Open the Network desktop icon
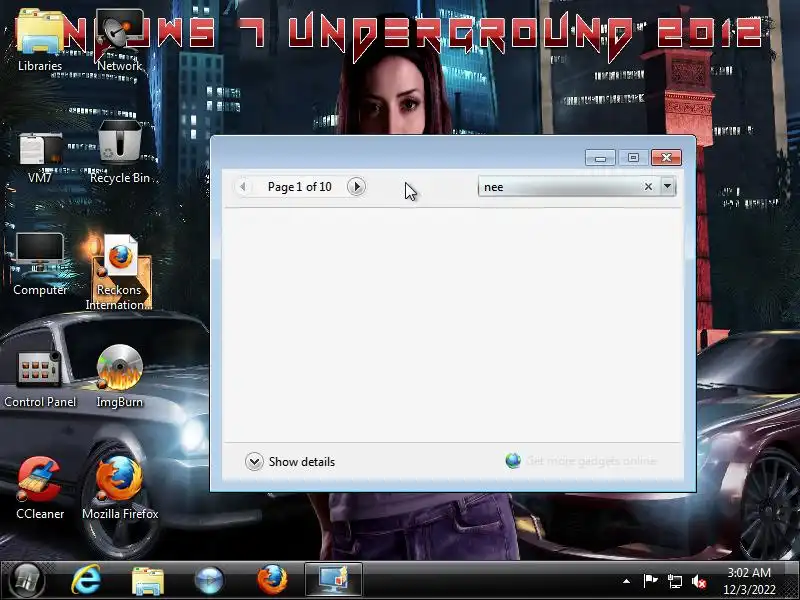 (119, 40)
